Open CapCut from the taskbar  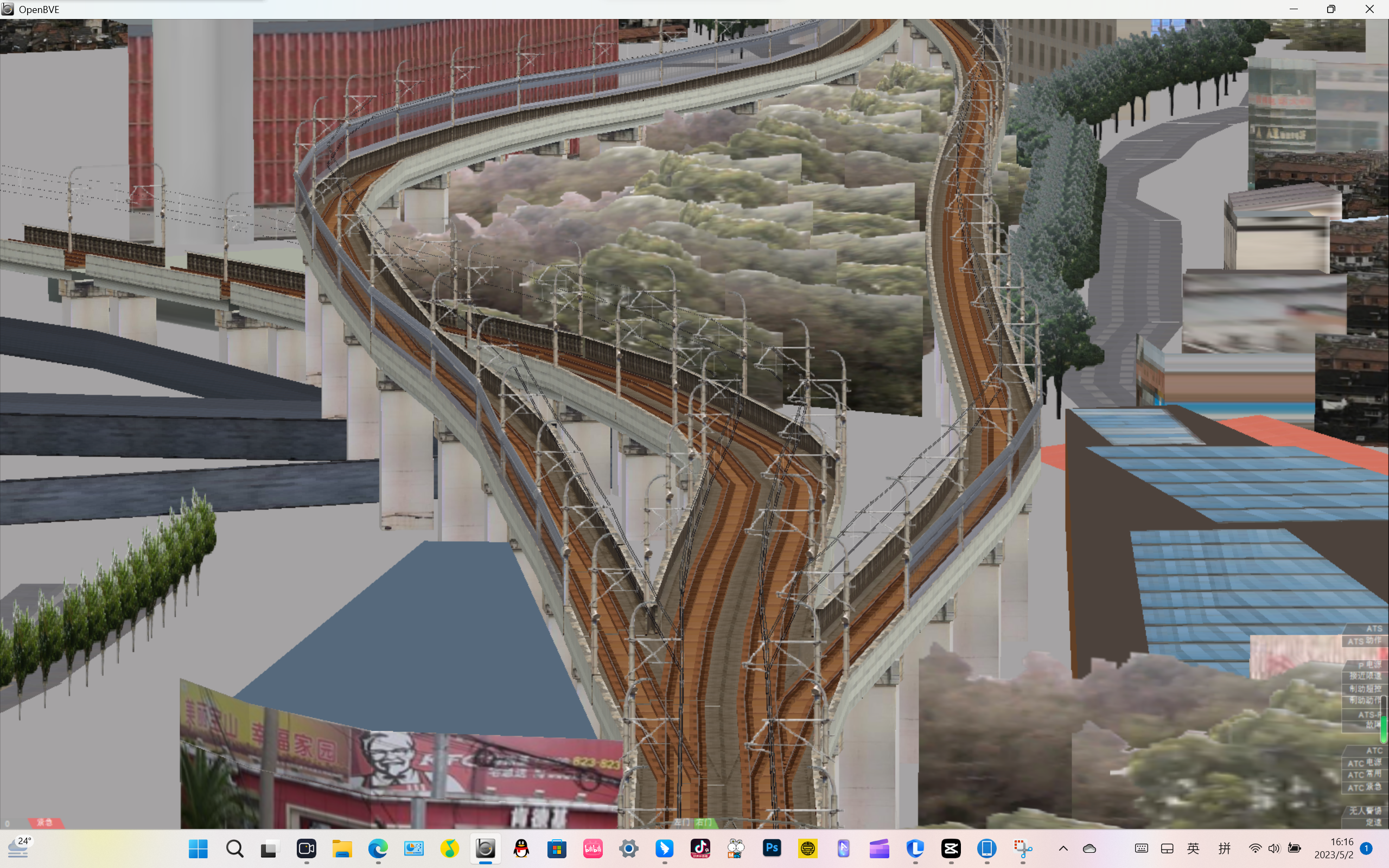pyautogui.click(x=951, y=848)
